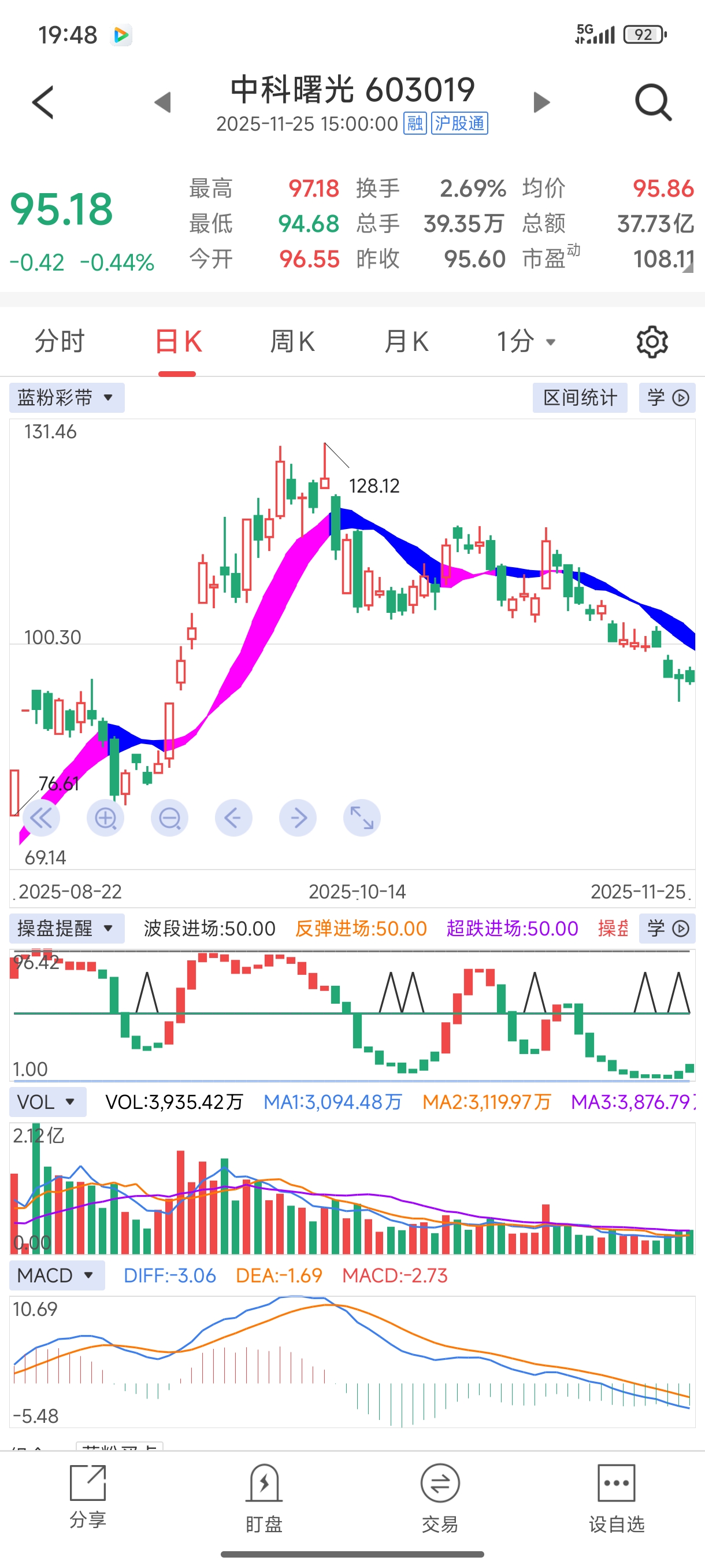Open 学 tutorial beside 操盘提醒 indicator

(x=667, y=929)
